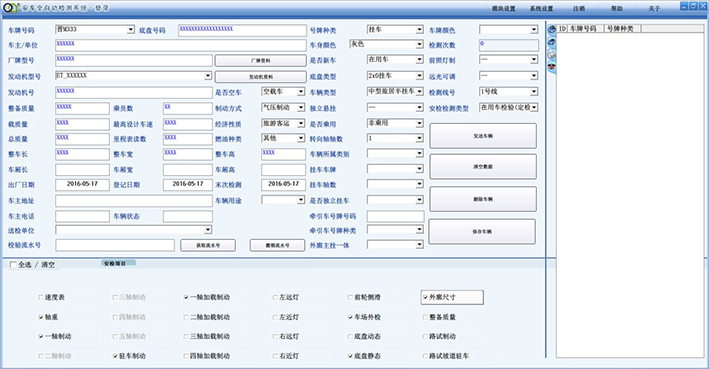This screenshot has height=369, width=709.
Task: Enable the 二轴加载制动 checkbox
Action: click(x=186, y=317)
